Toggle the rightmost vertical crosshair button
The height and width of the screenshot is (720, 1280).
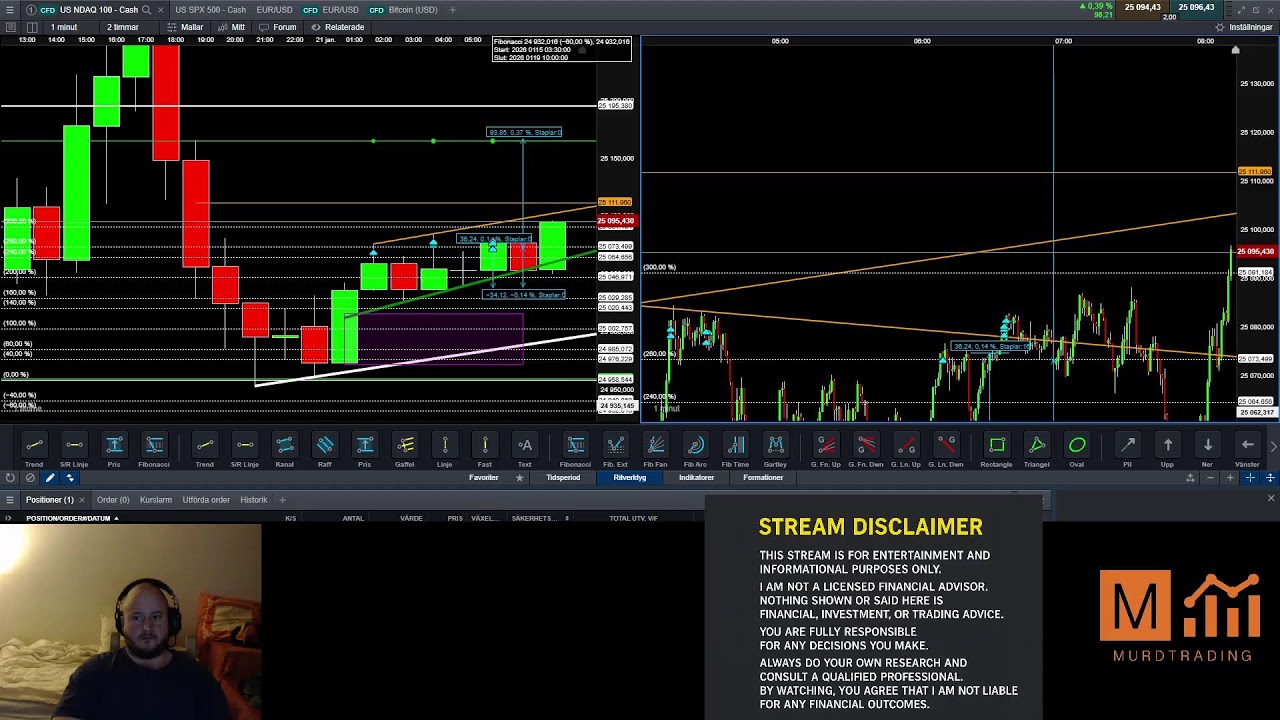point(1270,478)
